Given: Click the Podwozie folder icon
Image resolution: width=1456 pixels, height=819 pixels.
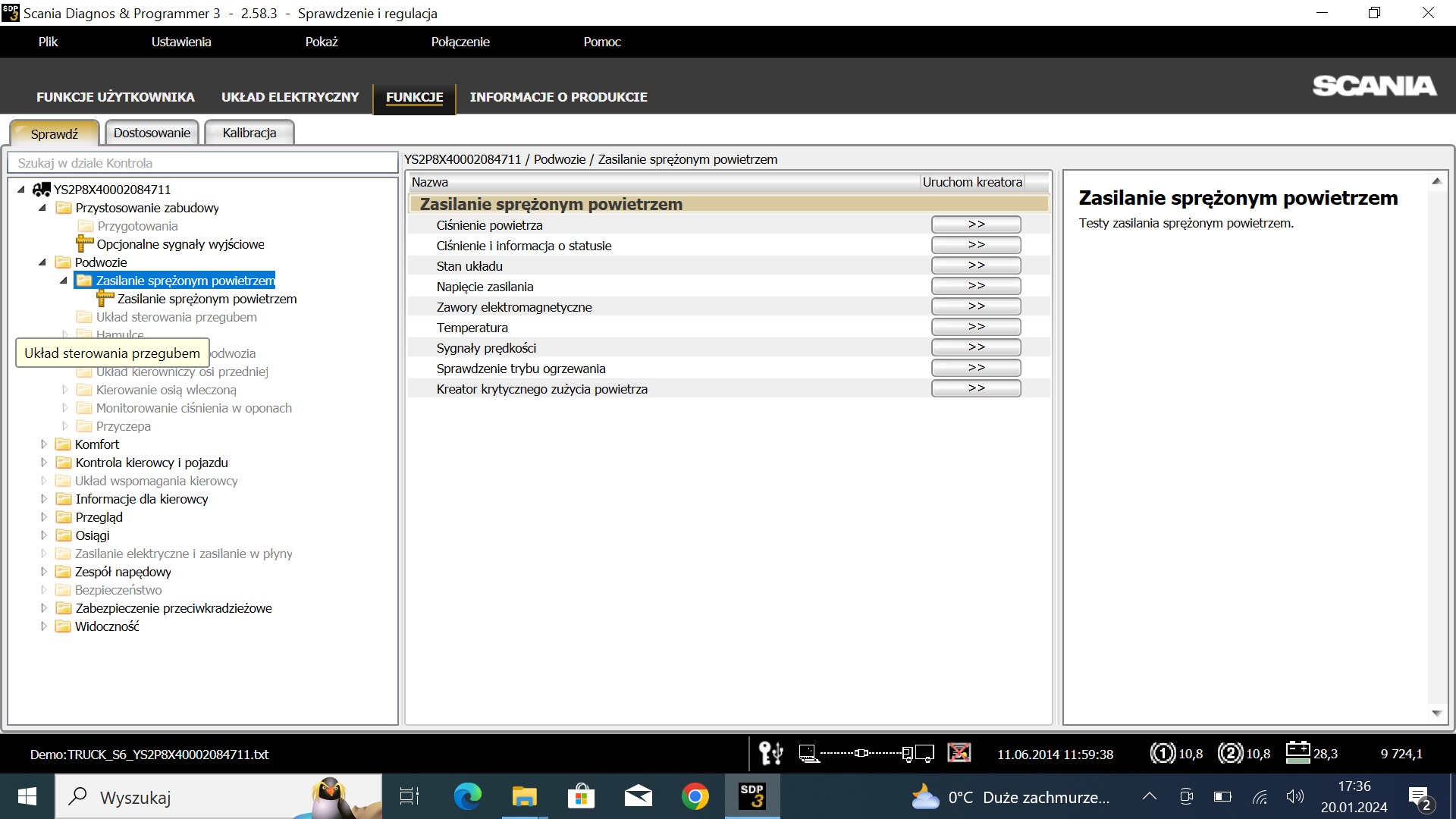Looking at the screenshot, I should tap(63, 262).
